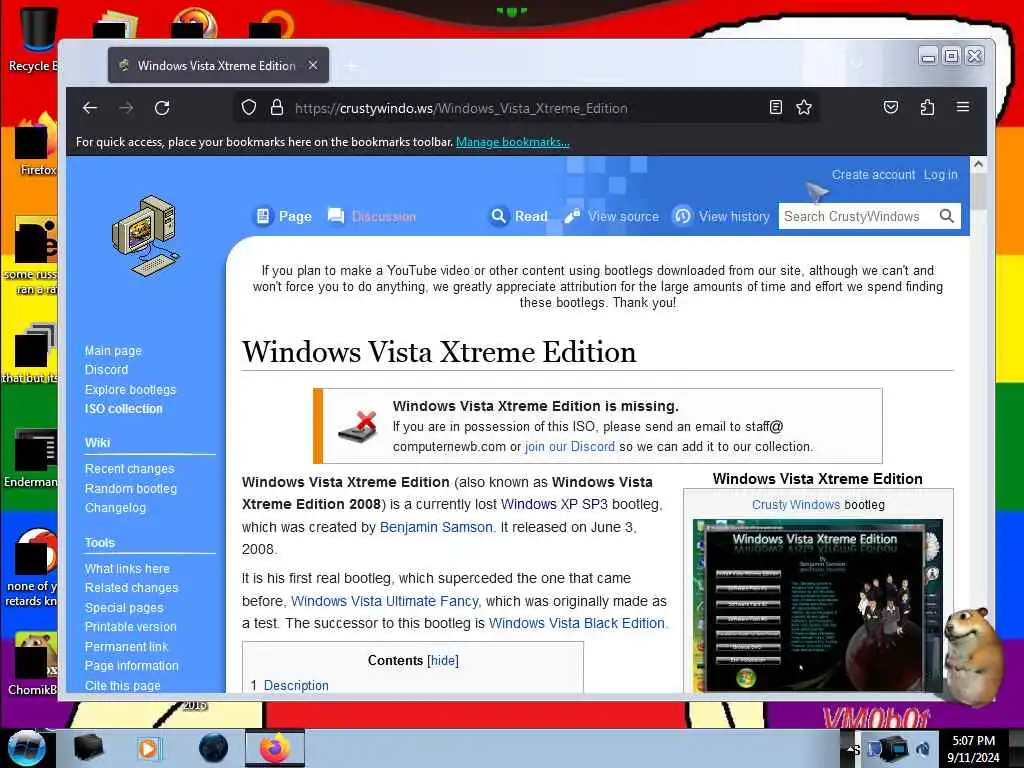Open the tracking protection shield icon
The height and width of the screenshot is (768, 1024).
[249, 108]
